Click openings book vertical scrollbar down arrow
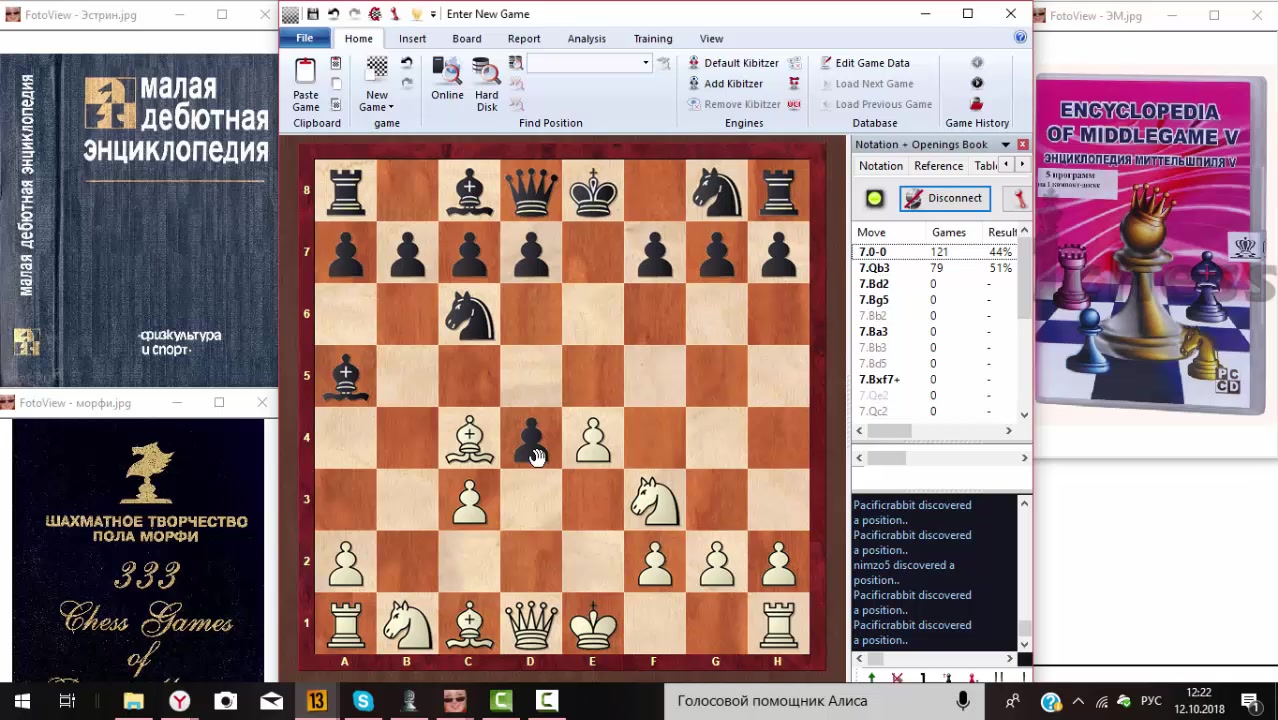The image size is (1278, 720). [x=1024, y=415]
